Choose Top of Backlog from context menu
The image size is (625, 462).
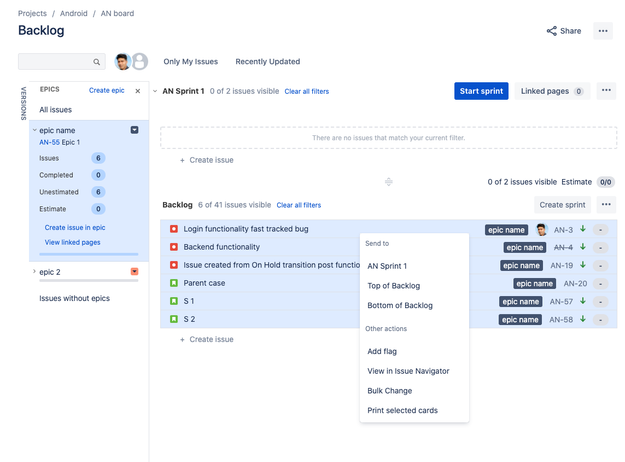click(x=394, y=286)
